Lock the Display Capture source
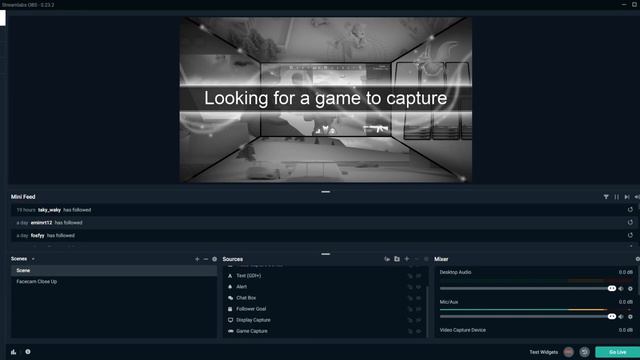Image resolution: width=640 pixels, height=360 pixels. pos(410,320)
